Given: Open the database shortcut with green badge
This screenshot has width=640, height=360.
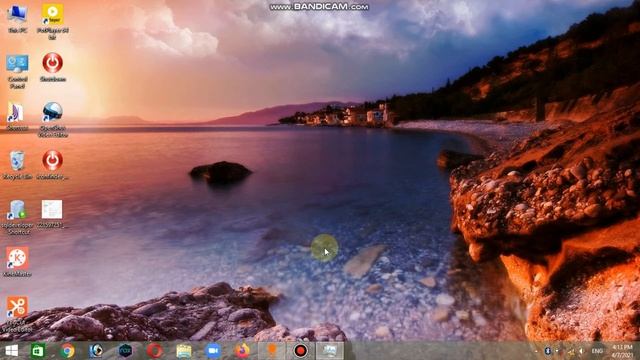Looking at the screenshot, I should 17,217.
